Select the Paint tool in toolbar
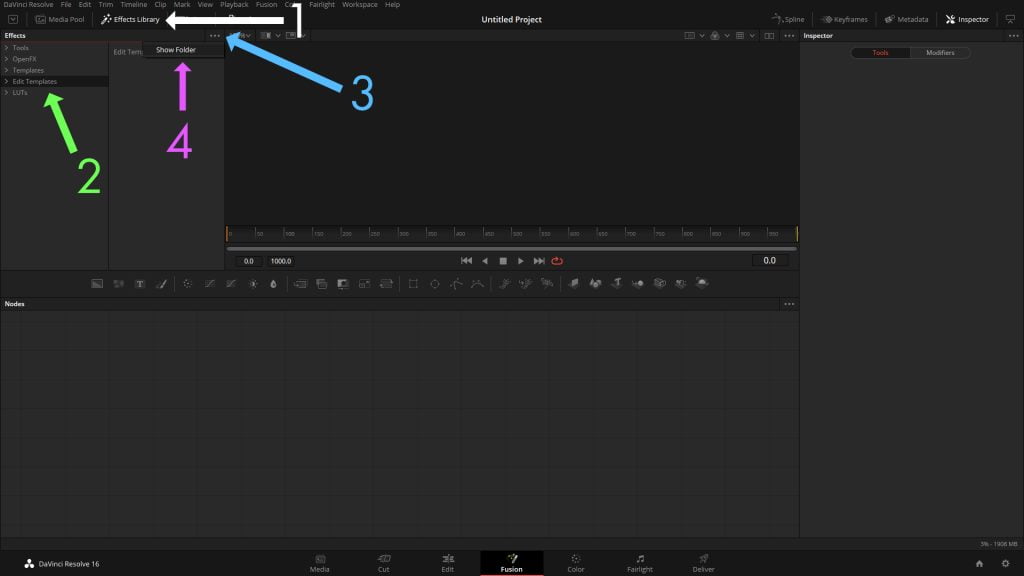The width and height of the screenshot is (1024, 576). pyautogui.click(x=161, y=283)
